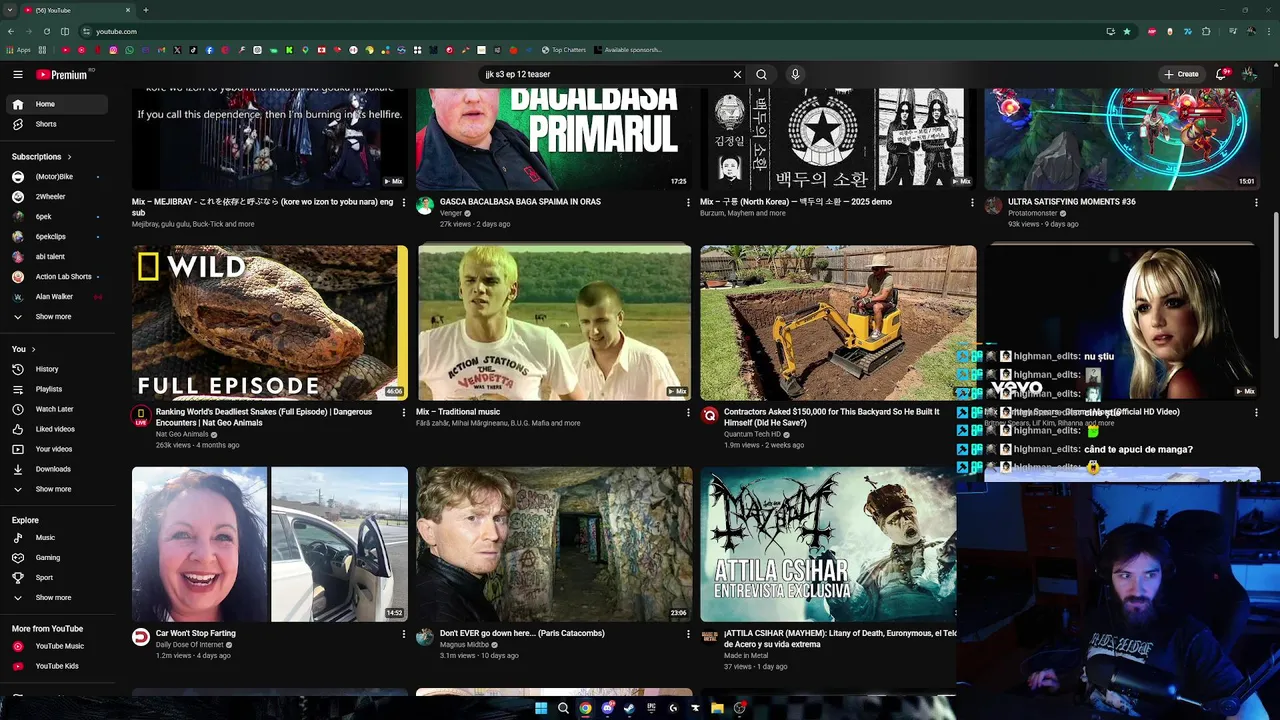The height and width of the screenshot is (720, 1280).
Task: Expand the Subscriptions section header
Action: tap(42, 157)
